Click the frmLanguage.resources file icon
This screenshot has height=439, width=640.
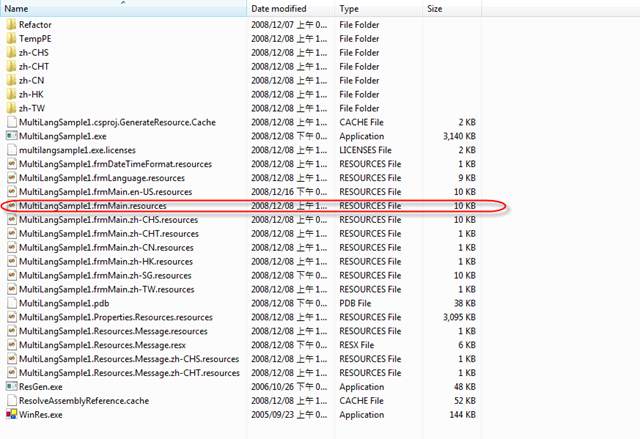(x=12, y=178)
